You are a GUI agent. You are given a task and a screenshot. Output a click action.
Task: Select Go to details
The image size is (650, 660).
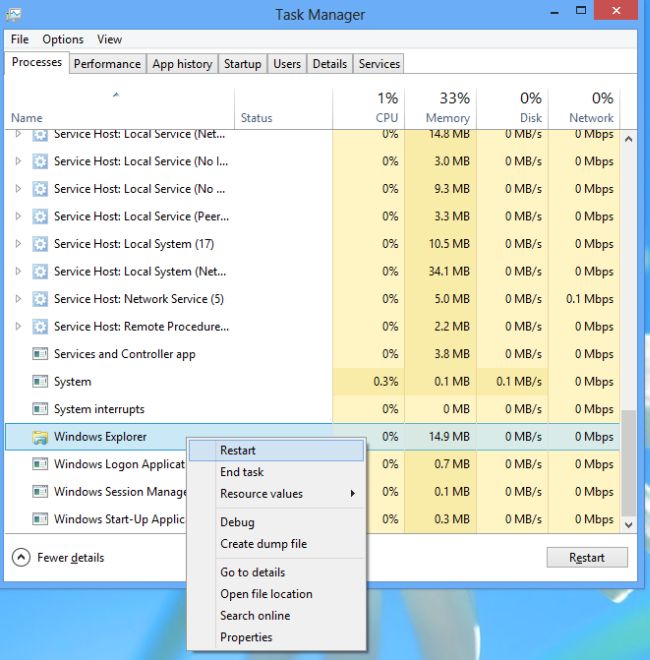click(277, 572)
